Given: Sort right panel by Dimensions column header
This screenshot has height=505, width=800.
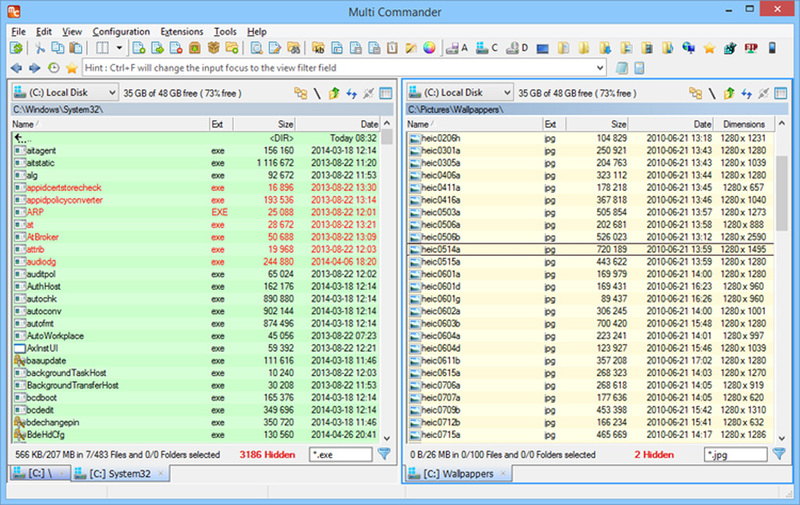Looking at the screenshot, I should click(744, 124).
